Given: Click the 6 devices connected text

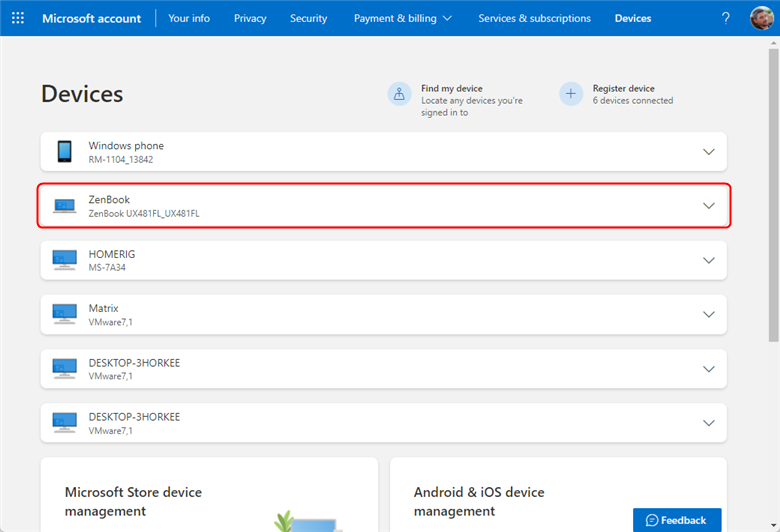Looking at the screenshot, I should (x=633, y=101).
